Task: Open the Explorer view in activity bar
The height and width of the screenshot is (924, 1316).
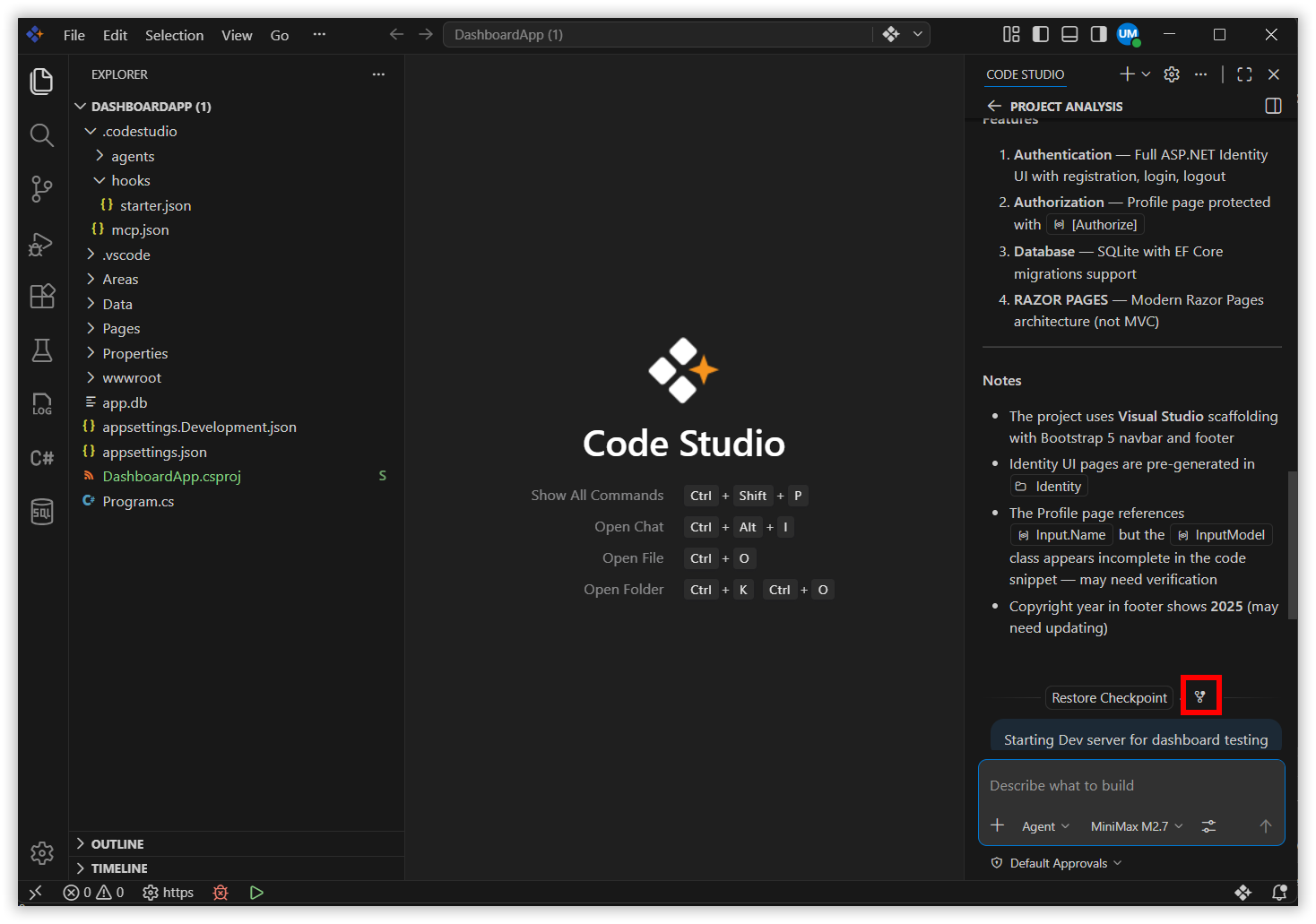Action: tap(41, 82)
